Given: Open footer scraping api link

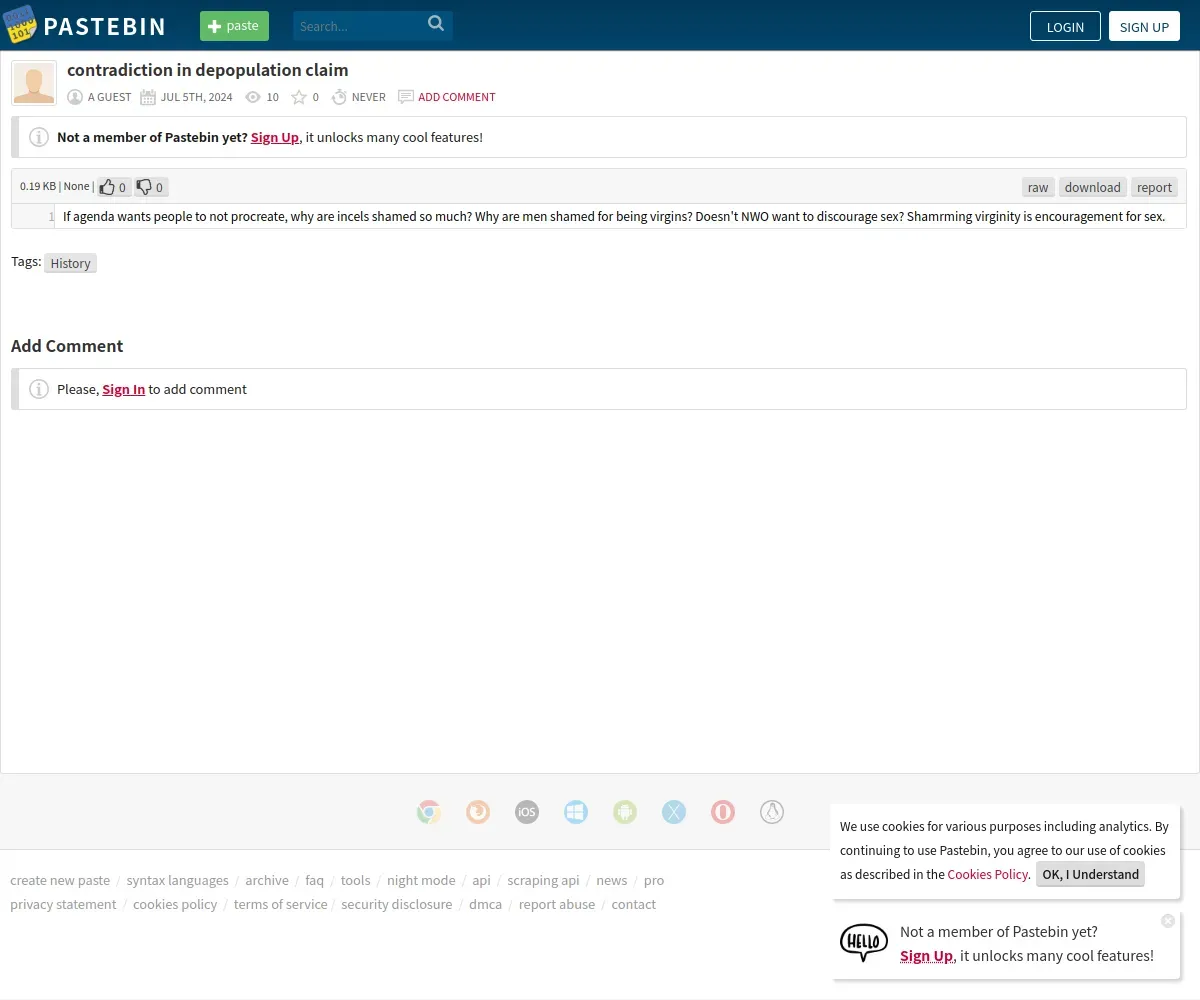Looking at the screenshot, I should point(543,880).
